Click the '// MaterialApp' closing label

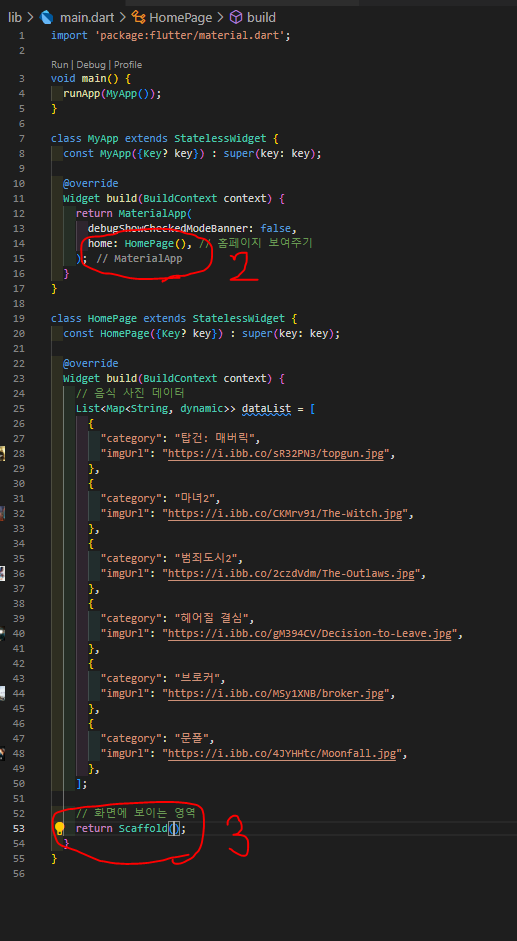[x=139, y=259]
